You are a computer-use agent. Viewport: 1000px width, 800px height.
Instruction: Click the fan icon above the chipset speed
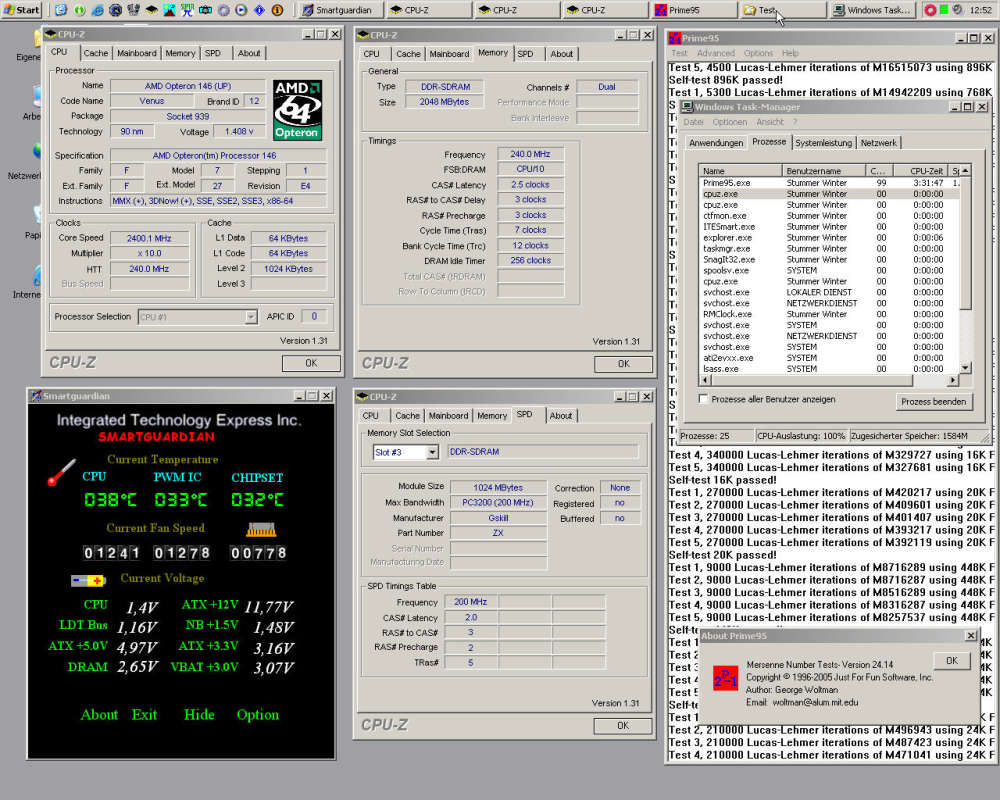click(x=260, y=529)
